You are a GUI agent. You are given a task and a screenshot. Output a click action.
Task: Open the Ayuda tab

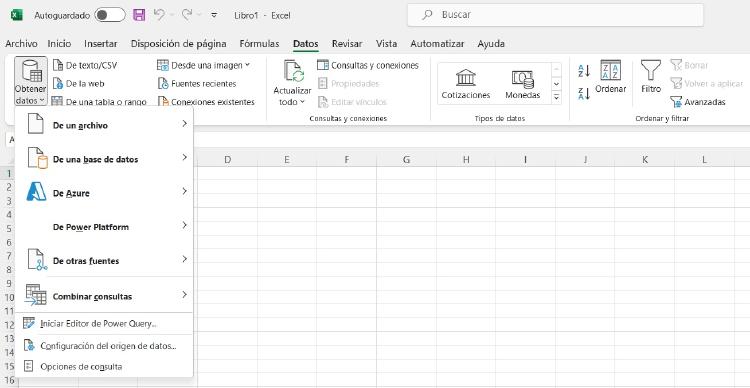click(x=491, y=44)
